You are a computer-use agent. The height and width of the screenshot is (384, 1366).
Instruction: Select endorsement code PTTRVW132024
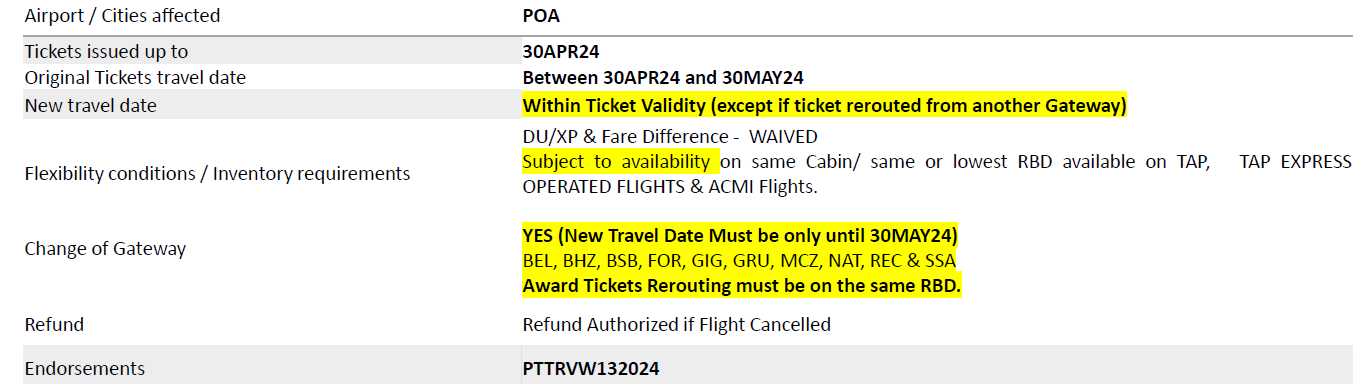click(591, 368)
